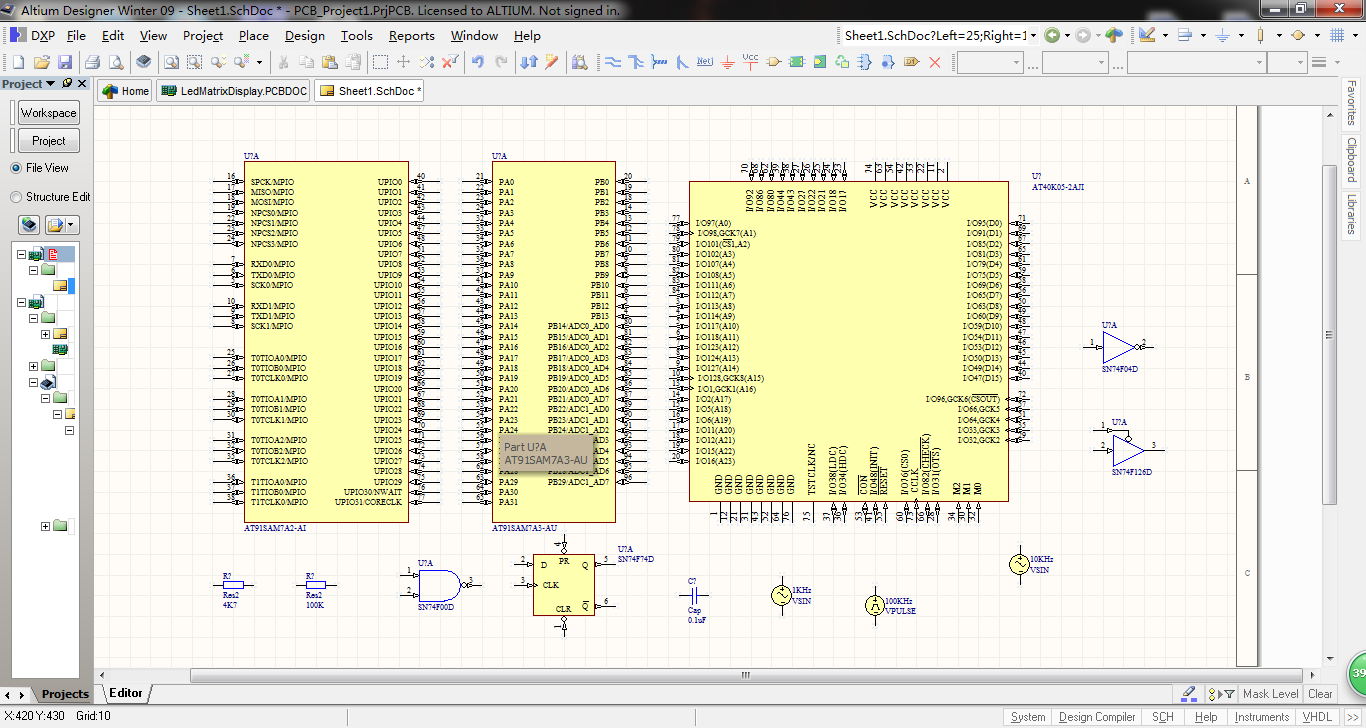Open address bar Sheet1.SchDoc dropdown
Image resolution: width=1366 pixels, height=728 pixels.
click(1034, 35)
